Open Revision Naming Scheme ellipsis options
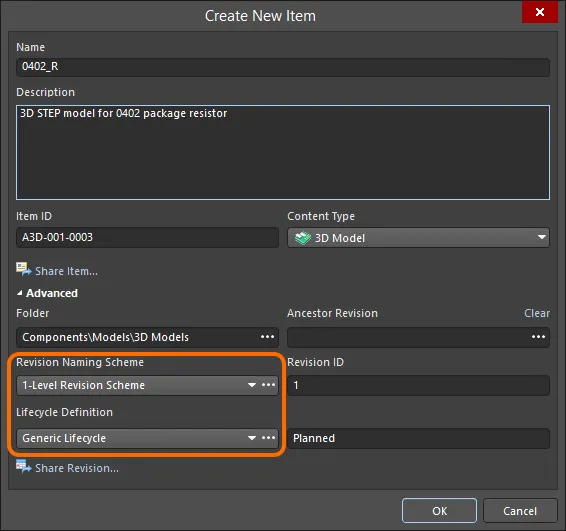The width and height of the screenshot is (566, 531). coord(269,385)
